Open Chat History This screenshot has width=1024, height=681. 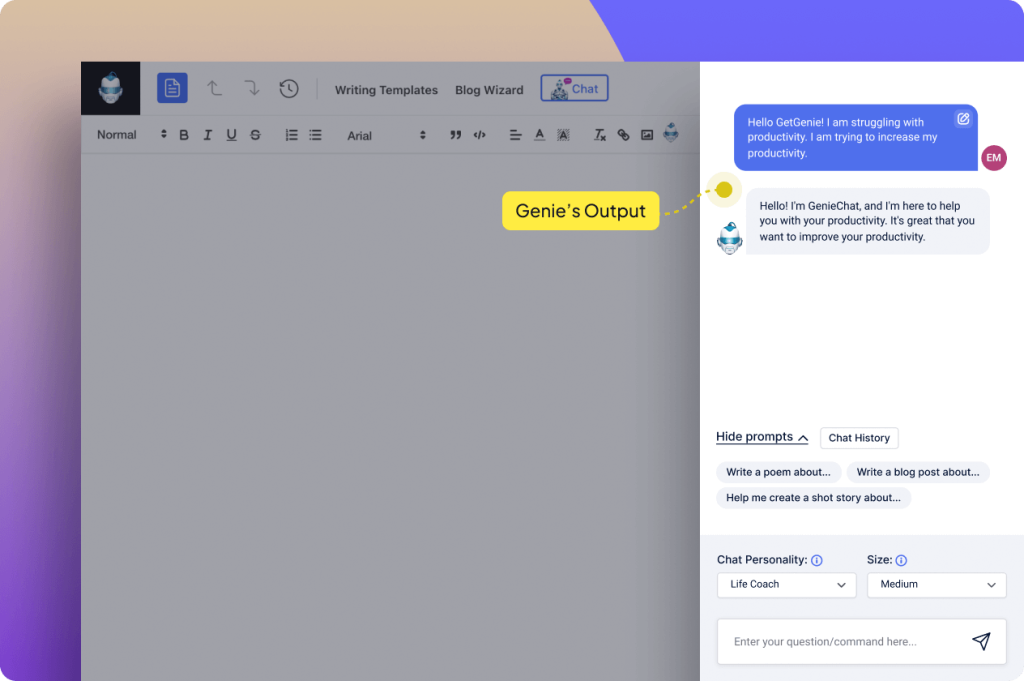[859, 438]
